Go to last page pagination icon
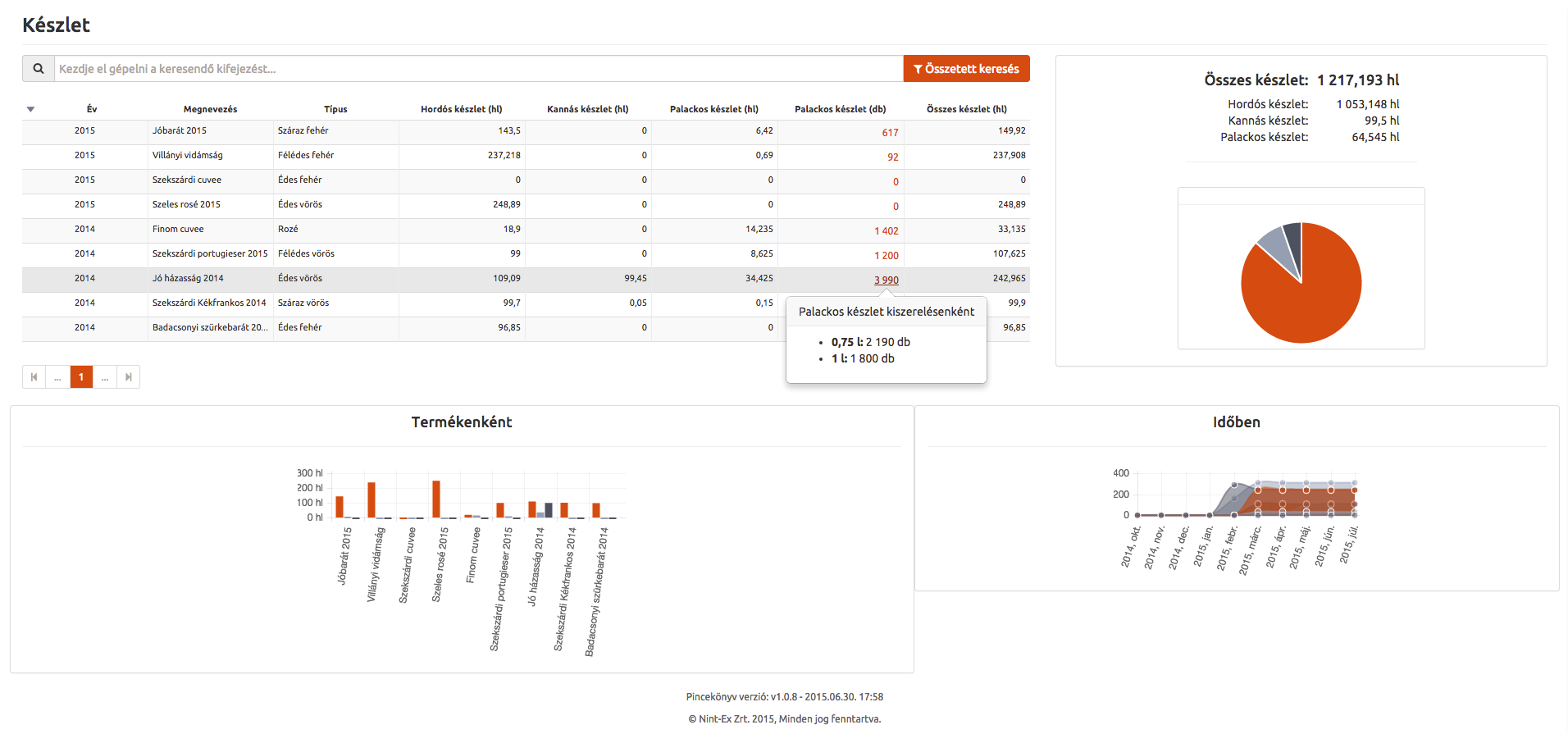1568x734 pixels. 128,377
